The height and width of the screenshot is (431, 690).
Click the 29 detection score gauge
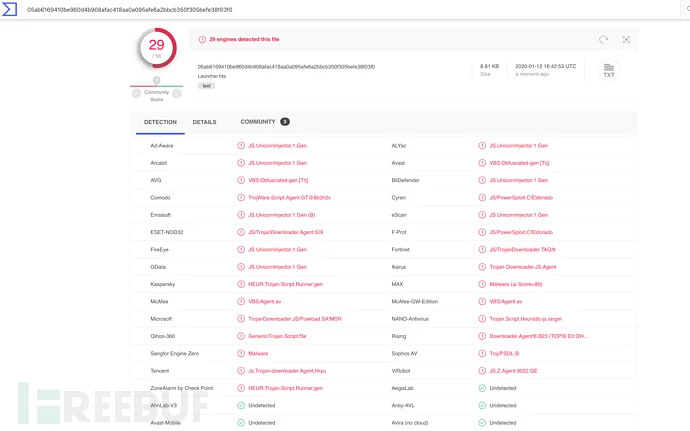point(157,48)
